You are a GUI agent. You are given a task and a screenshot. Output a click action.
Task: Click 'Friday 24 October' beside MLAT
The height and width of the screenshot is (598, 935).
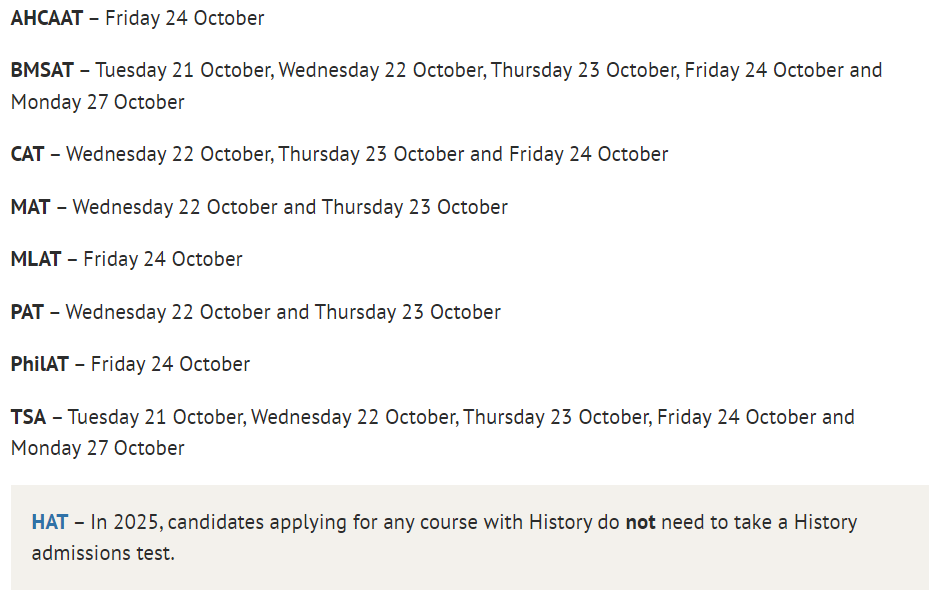tap(163, 259)
